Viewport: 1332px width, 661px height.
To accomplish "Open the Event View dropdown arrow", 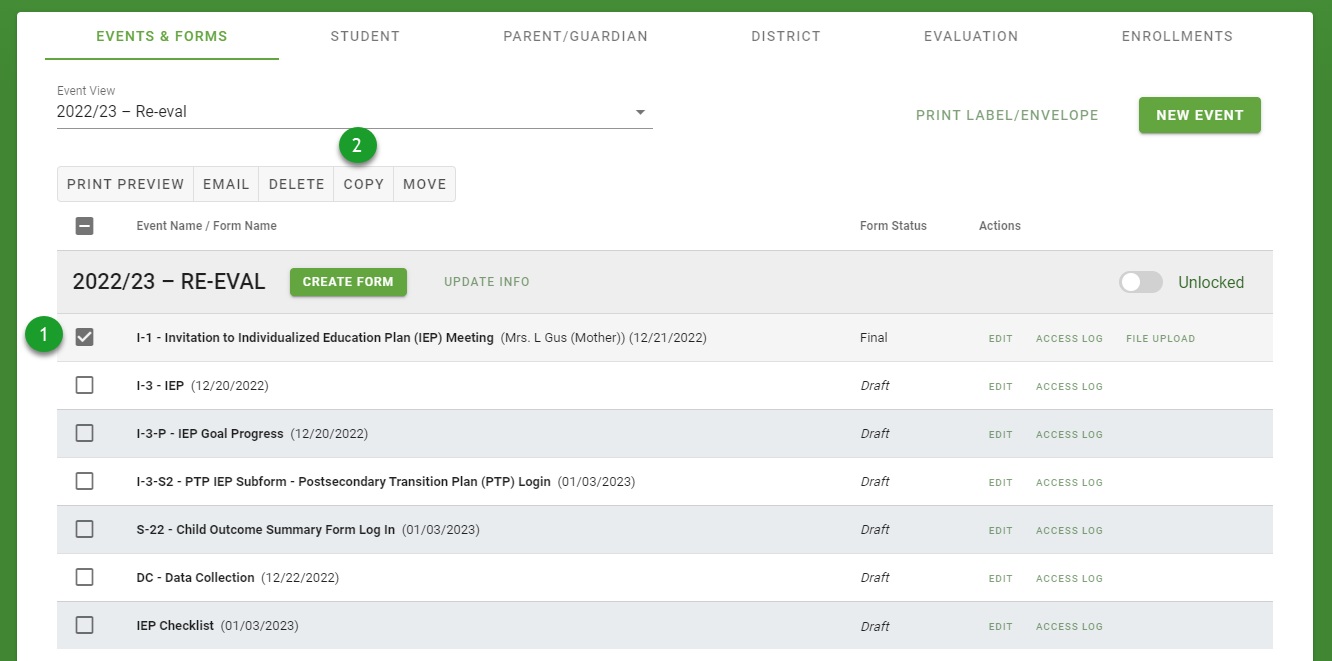I will pyautogui.click(x=640, y=112).
